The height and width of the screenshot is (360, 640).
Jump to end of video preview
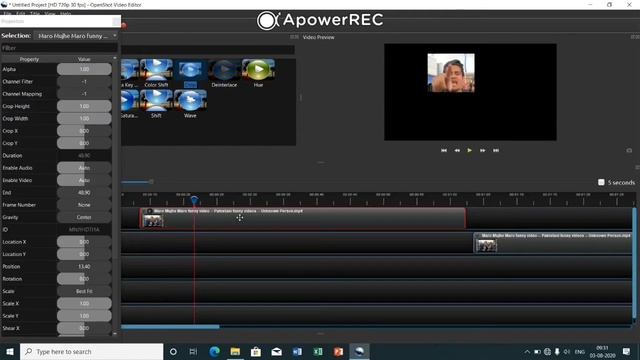pos(496,150)
